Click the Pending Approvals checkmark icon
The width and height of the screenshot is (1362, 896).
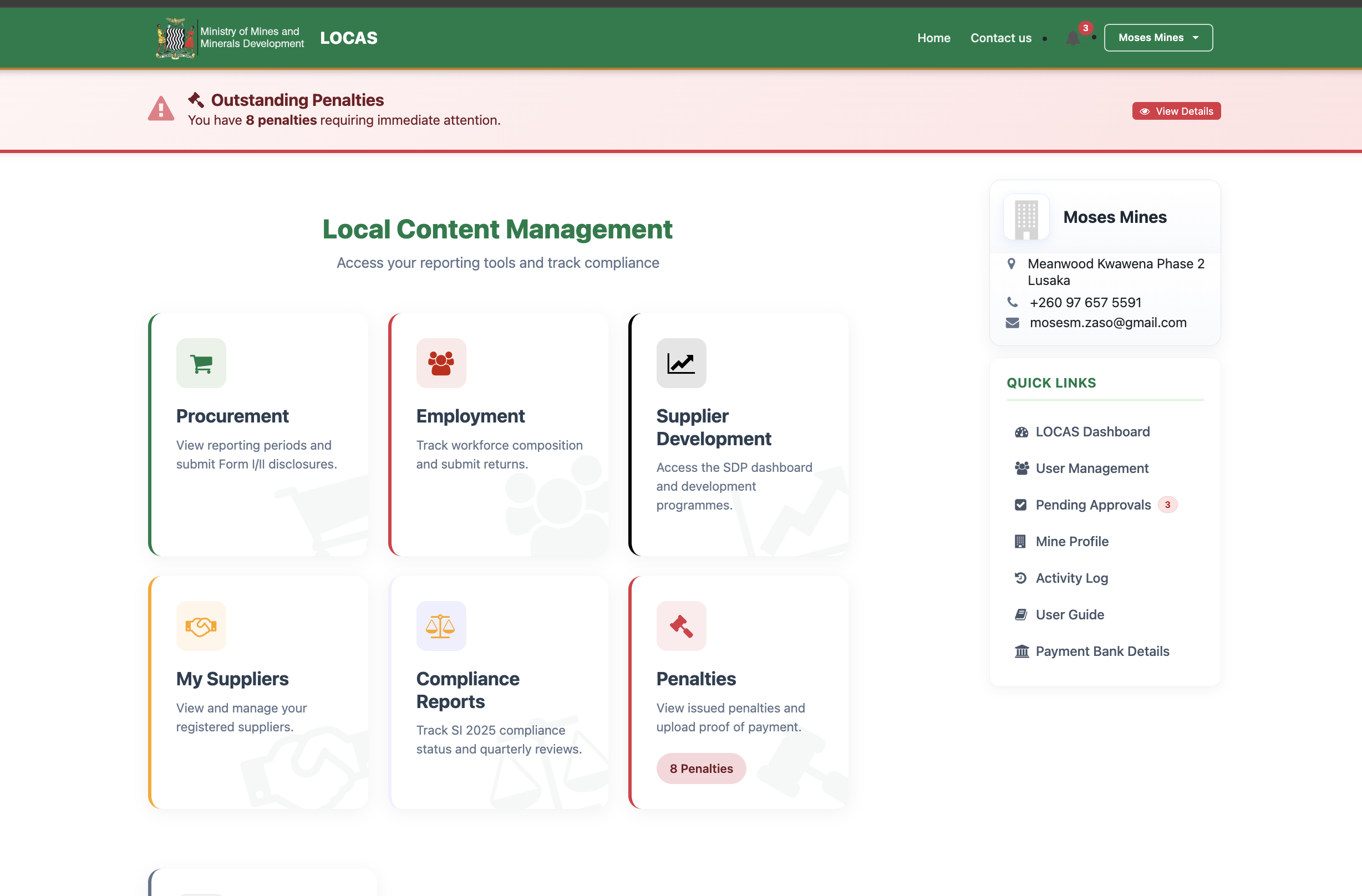1020,505
